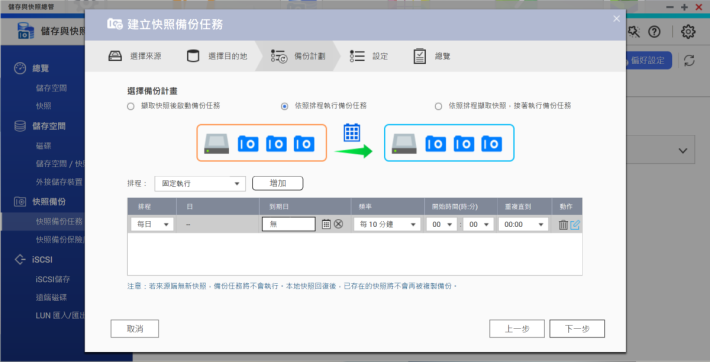
Task: Click the calendar icon beside expiry date
Action: pos(326,224)
